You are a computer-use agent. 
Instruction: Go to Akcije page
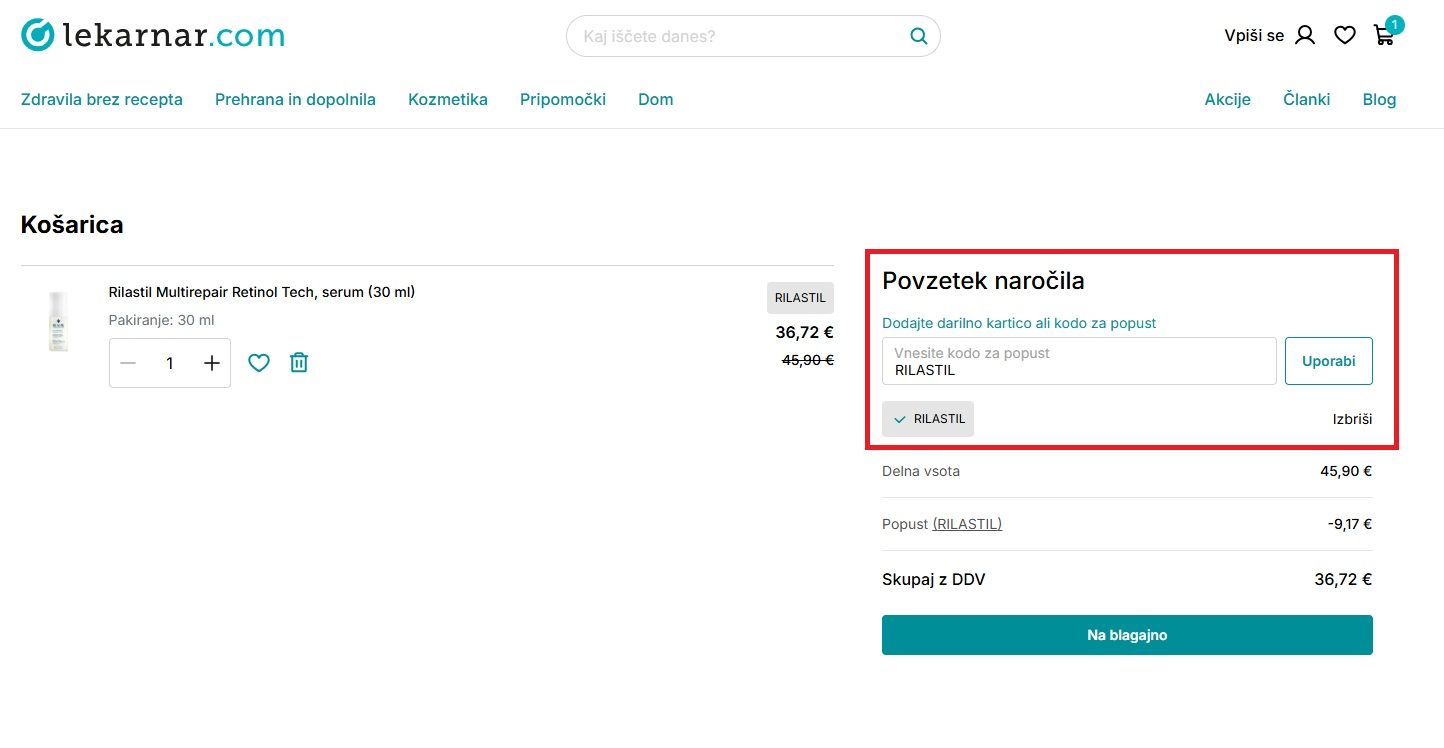1227,99
